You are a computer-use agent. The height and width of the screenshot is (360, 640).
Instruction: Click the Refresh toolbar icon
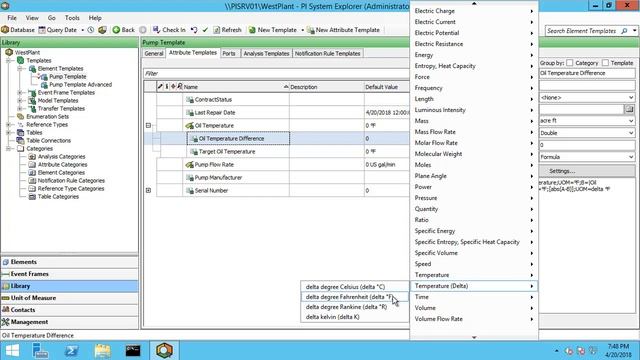pos(217,30)
